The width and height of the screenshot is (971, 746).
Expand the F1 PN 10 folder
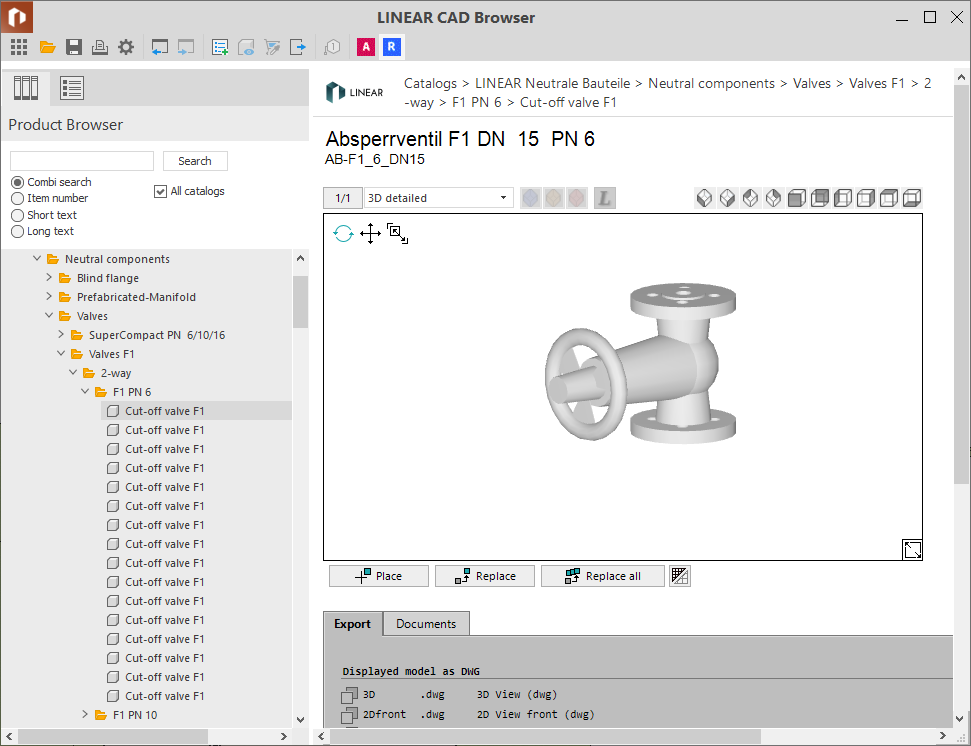[x=85, y=715]
